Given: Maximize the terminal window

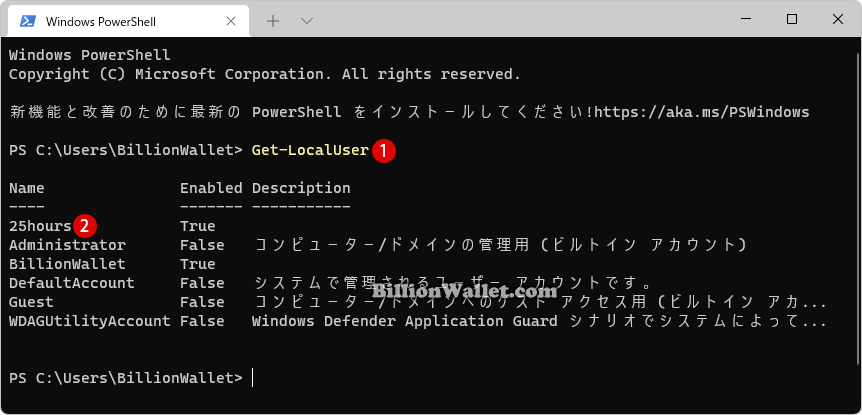Looking at the screenshot, I should pyautogui.click(x=792, y=20).
